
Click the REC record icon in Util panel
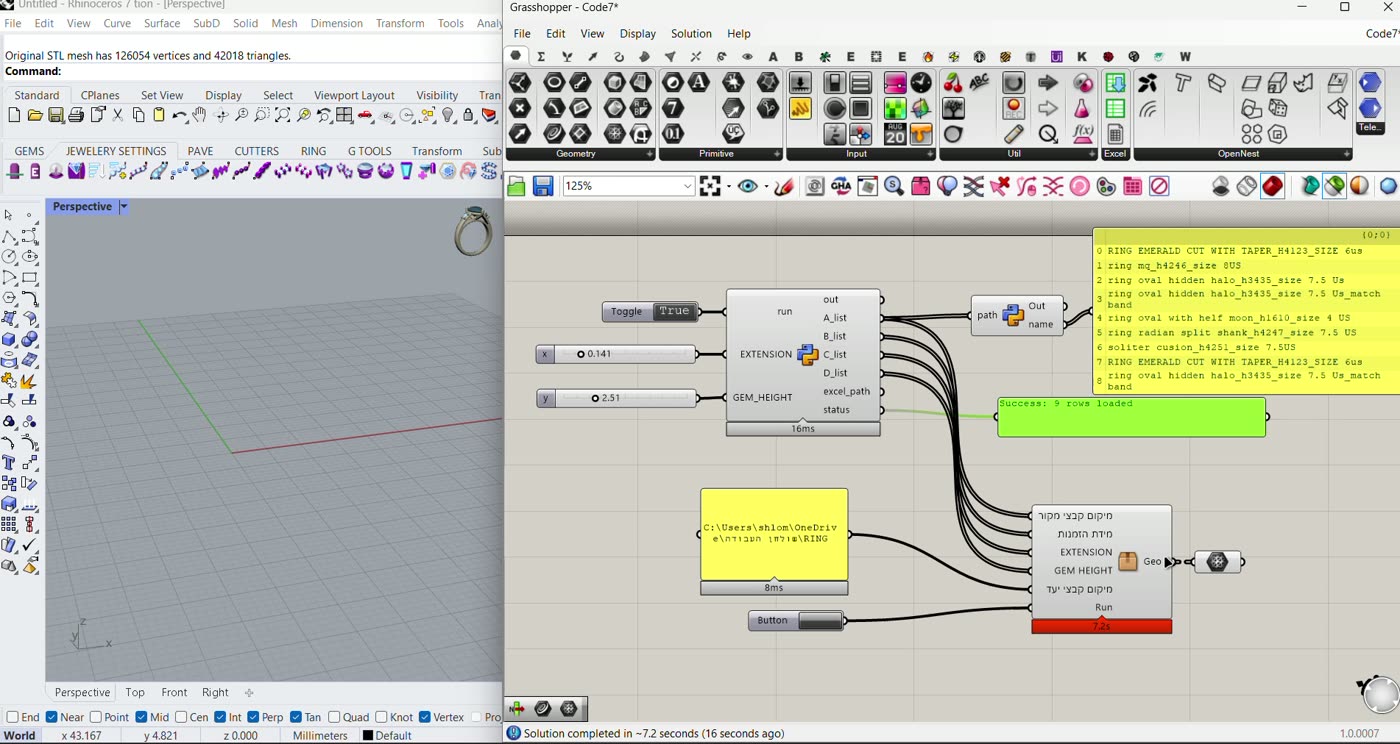coord(1014,108)
